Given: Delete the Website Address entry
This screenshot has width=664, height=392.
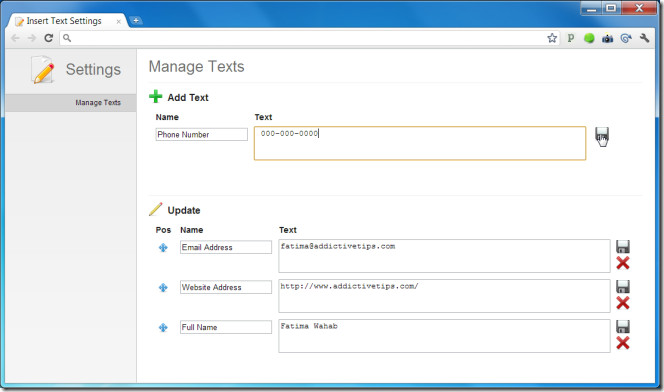Looking at the screenshot, I should 622,303.
